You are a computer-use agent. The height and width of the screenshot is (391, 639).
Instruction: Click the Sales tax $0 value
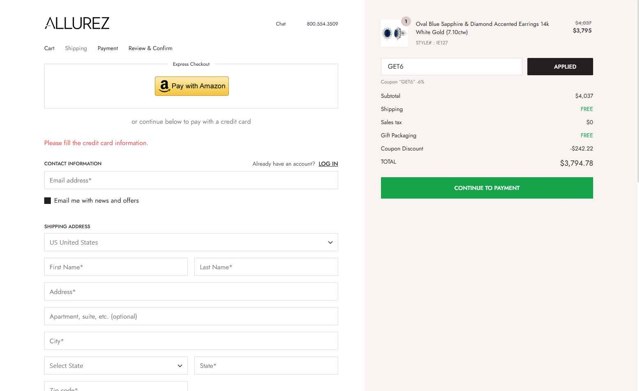pyautogui.click(x=590, y=122)
